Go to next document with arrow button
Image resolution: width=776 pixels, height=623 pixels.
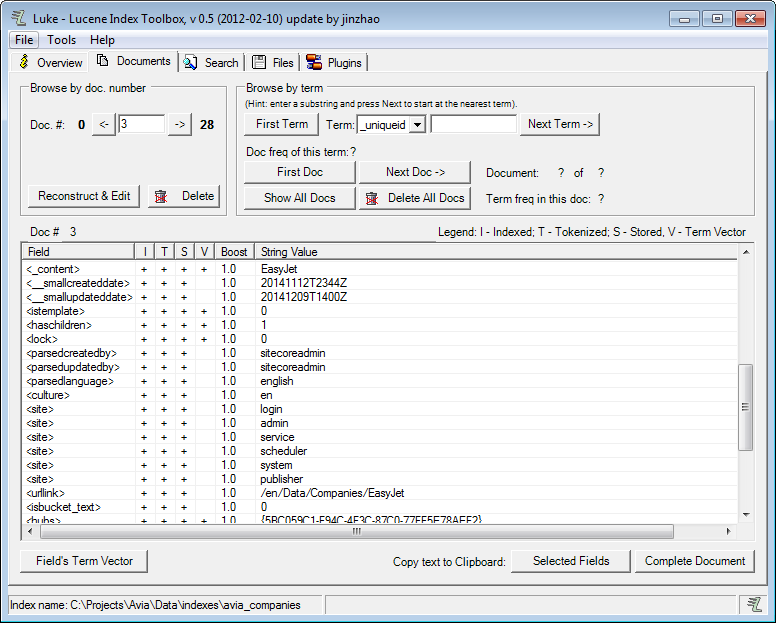179,125
